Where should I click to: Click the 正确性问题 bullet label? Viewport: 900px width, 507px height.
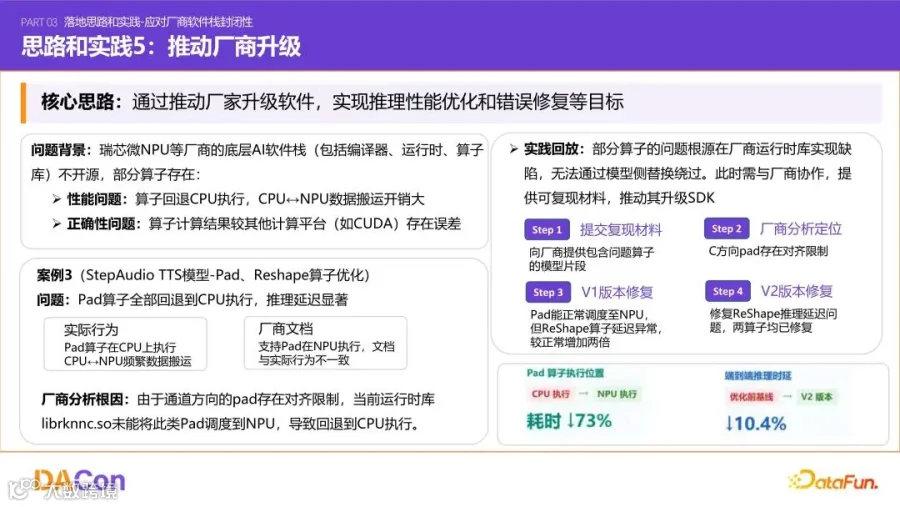pyautogui.click(x=104, y=224)
